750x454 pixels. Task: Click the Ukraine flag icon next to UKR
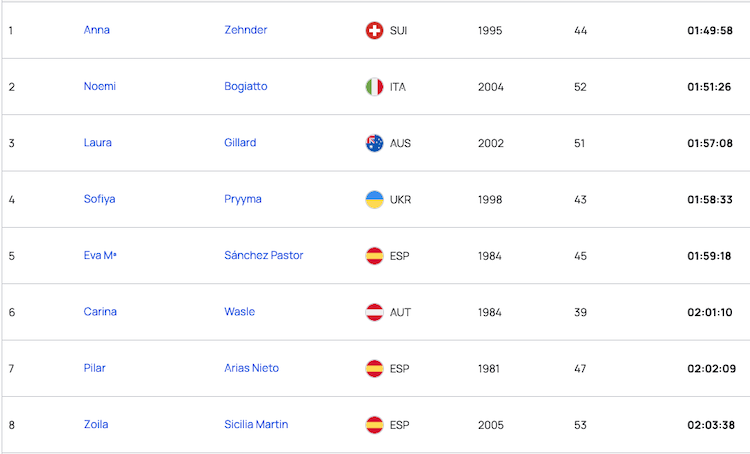pos(375,199)
